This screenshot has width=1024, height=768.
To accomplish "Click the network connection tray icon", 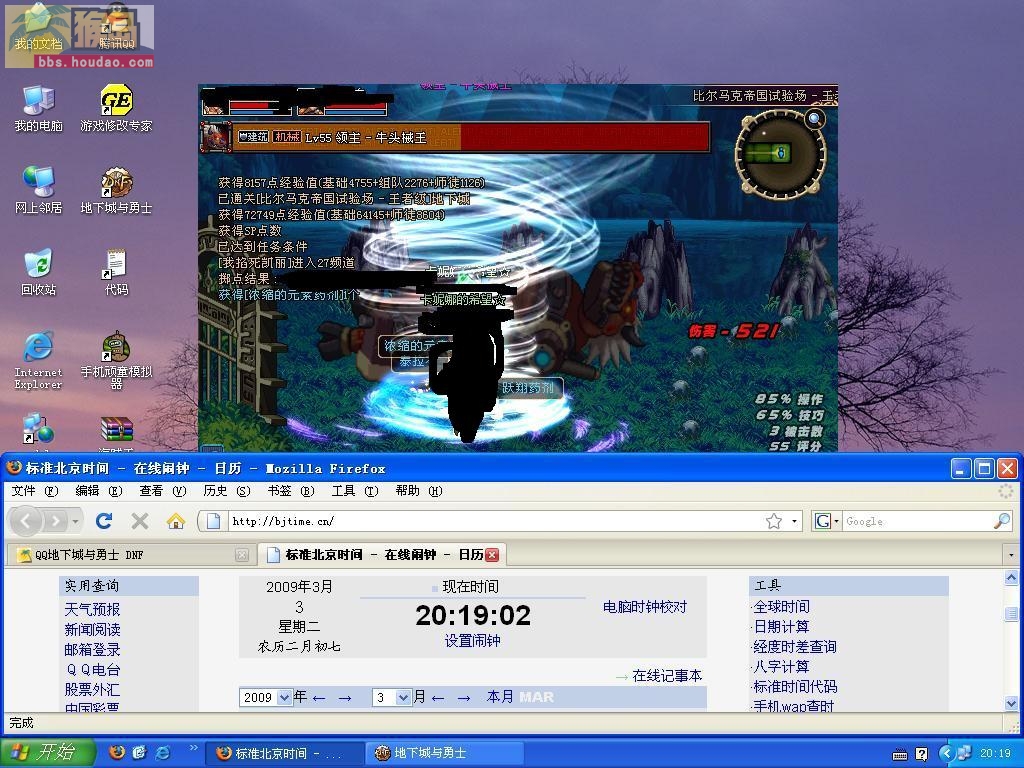I will 965,753.
